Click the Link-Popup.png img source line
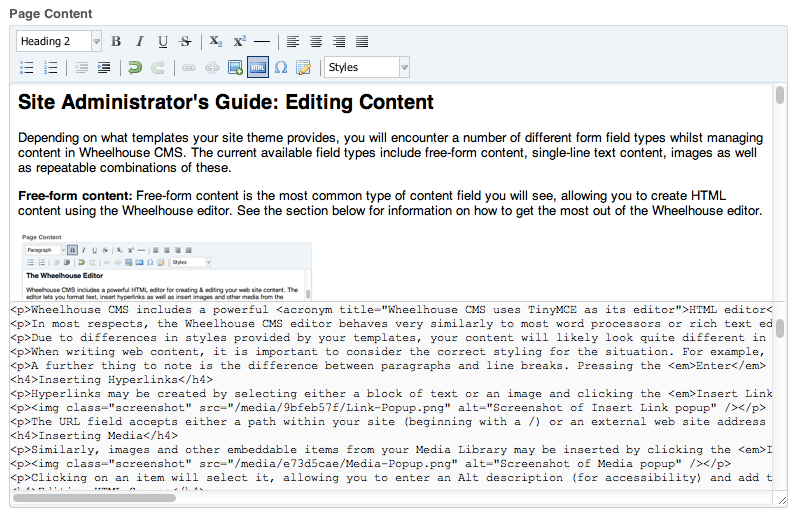This screenshot has height=516, width=797. 388,408
